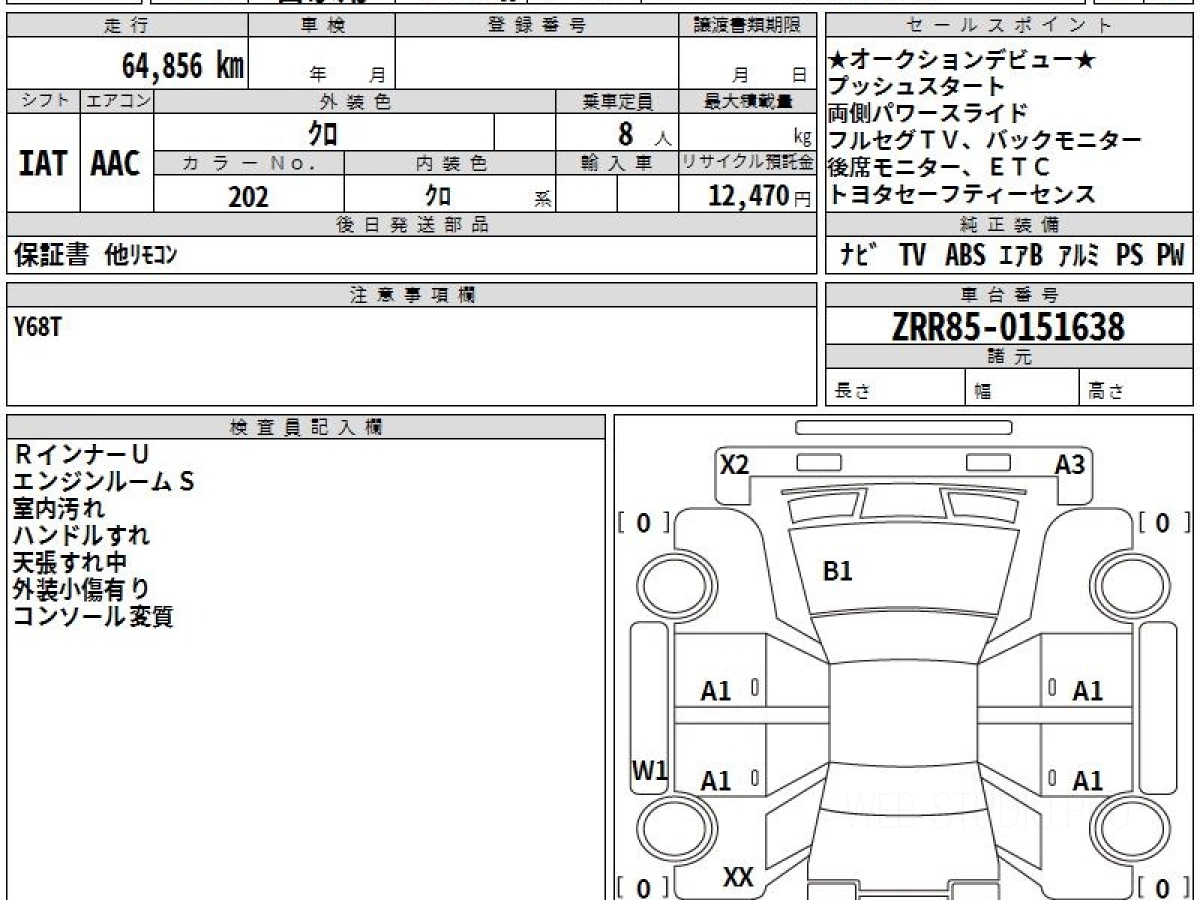Click the ハンドルすれ inspector note
Viewport: 1200px width, 900px height.
pyautogui.click(x=82, y=536)
